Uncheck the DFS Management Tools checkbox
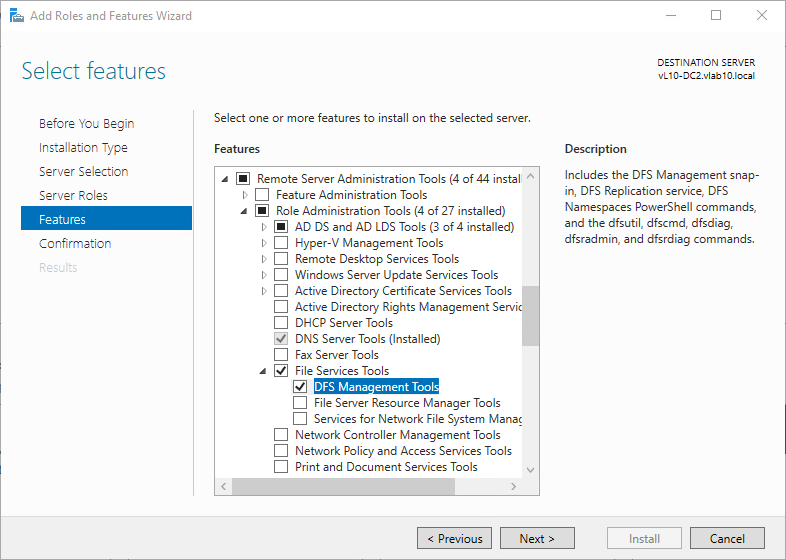This screenshot has width=786, height=560. 300,387
